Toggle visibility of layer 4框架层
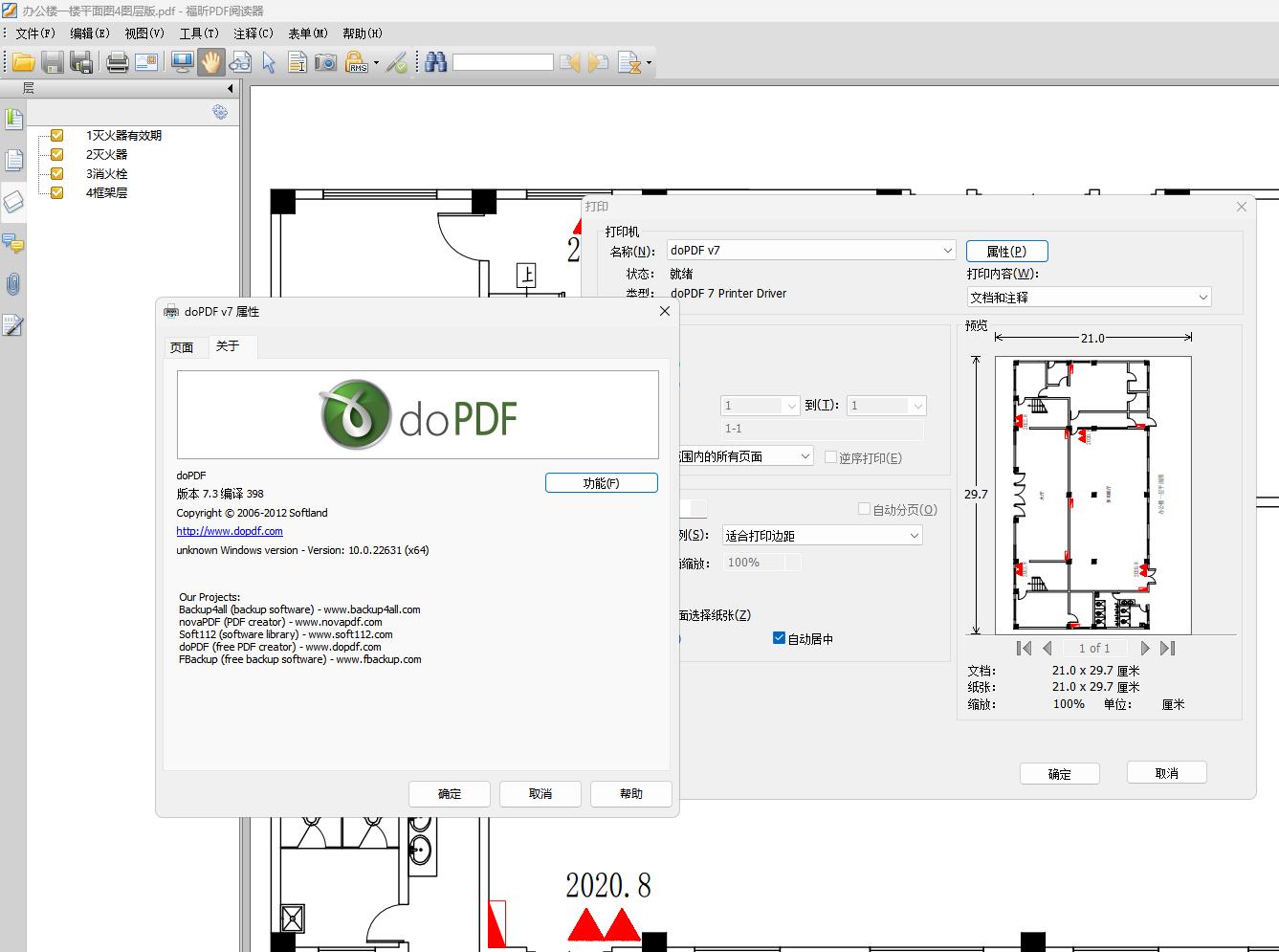Image resolution: width=1279 pixels, height=952 pixels. (x=57, y=193)
